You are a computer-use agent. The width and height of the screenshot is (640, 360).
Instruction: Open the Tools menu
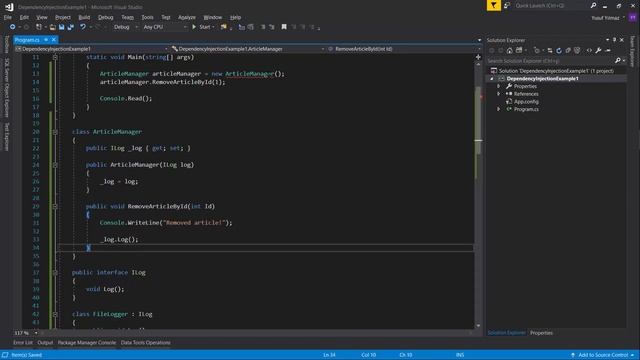click(x=147, y=18)
